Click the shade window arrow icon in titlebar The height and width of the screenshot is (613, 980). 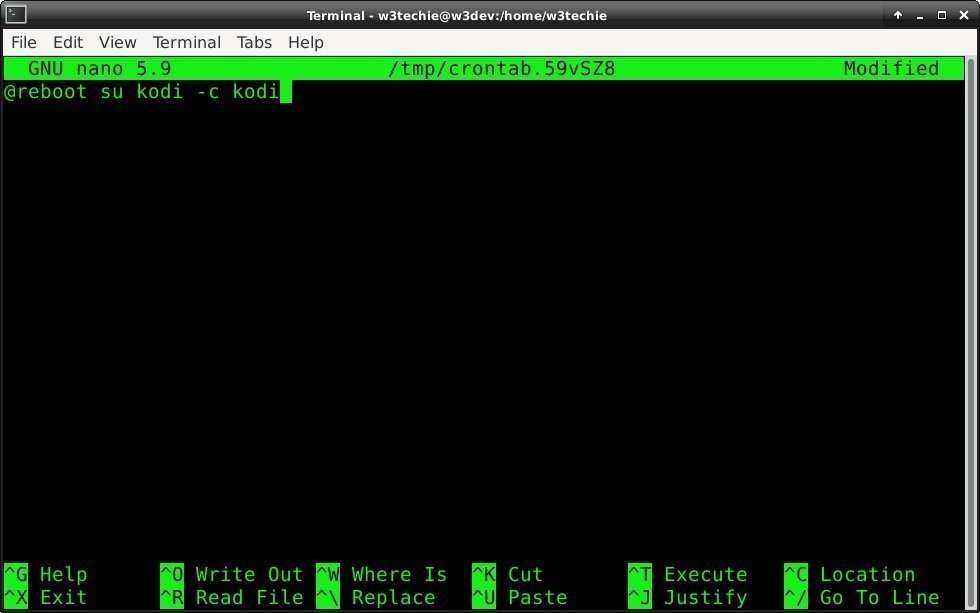click(x=897, y=15)
